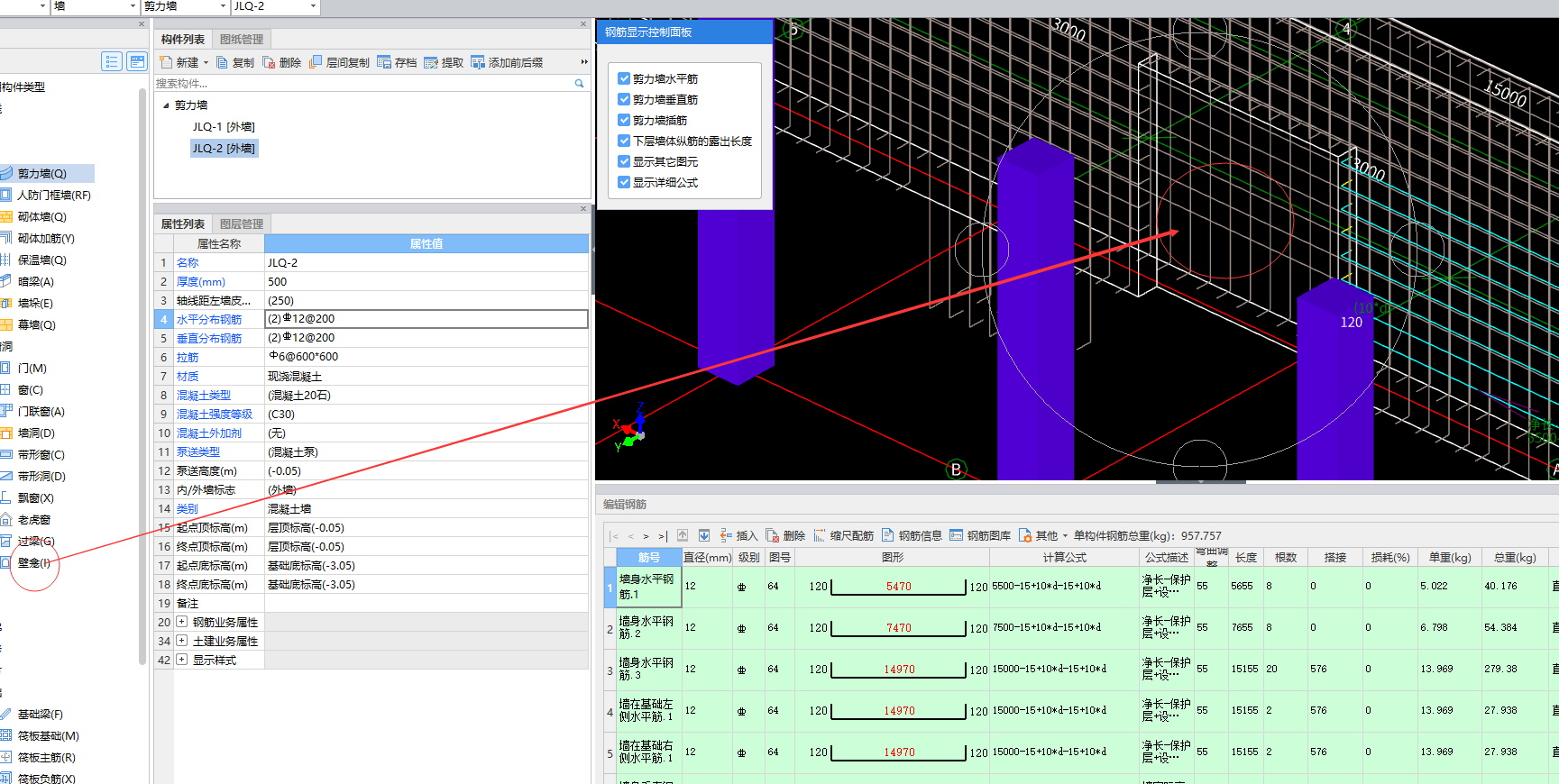
Task: Click the 存档 (archive) icon
Action: click(384, 62)
